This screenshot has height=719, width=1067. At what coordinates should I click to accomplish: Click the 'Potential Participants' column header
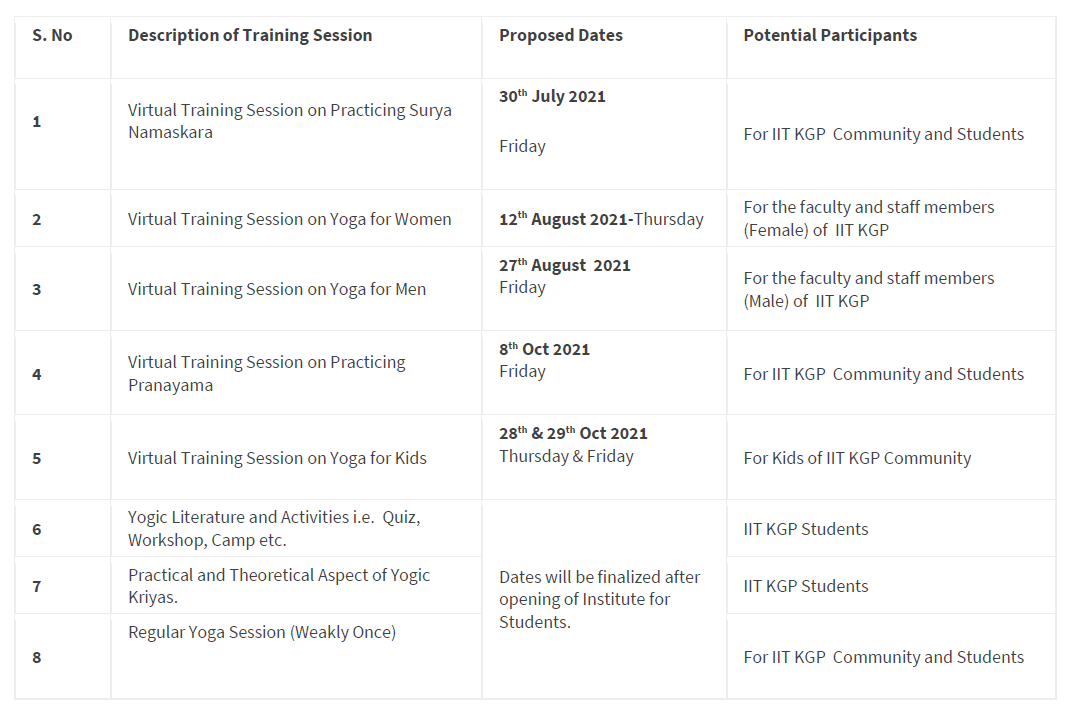point(830,35)
